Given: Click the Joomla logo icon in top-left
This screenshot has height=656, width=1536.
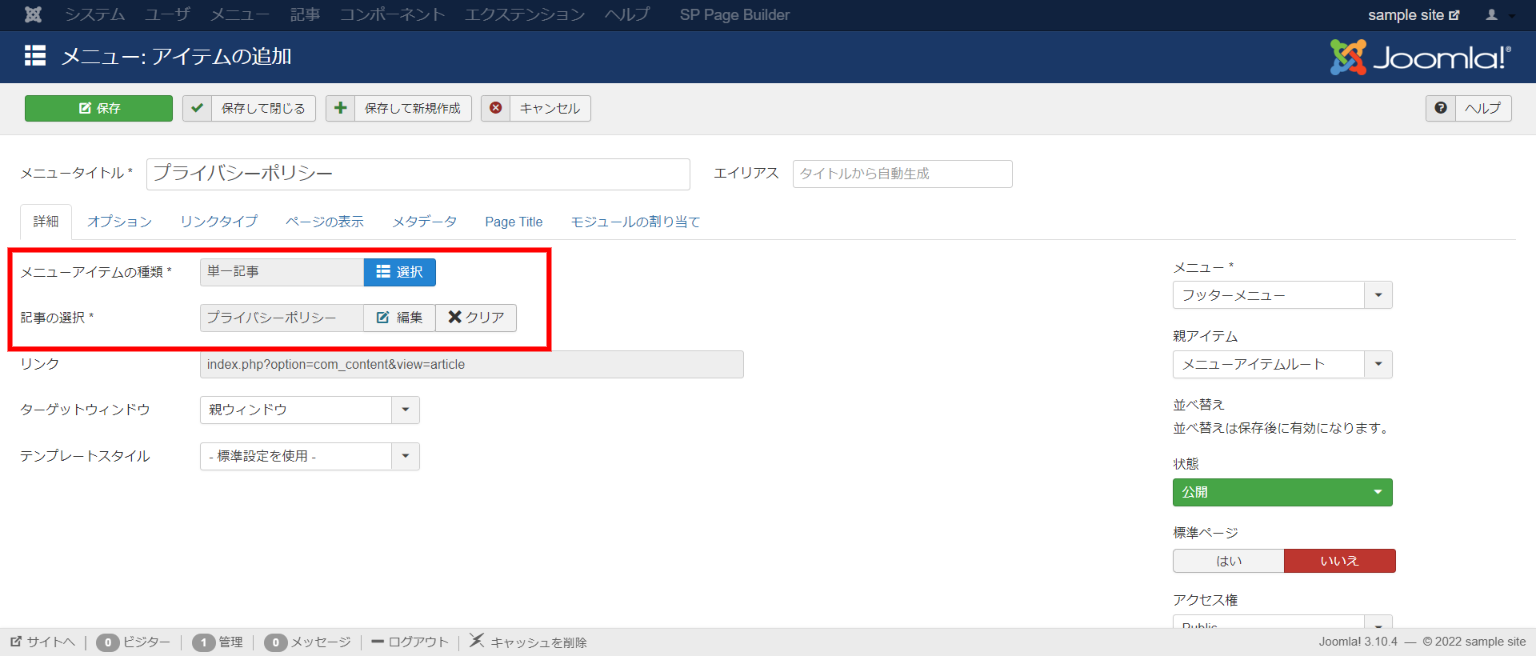Looking at the screenshot, I should coord(33,15).
